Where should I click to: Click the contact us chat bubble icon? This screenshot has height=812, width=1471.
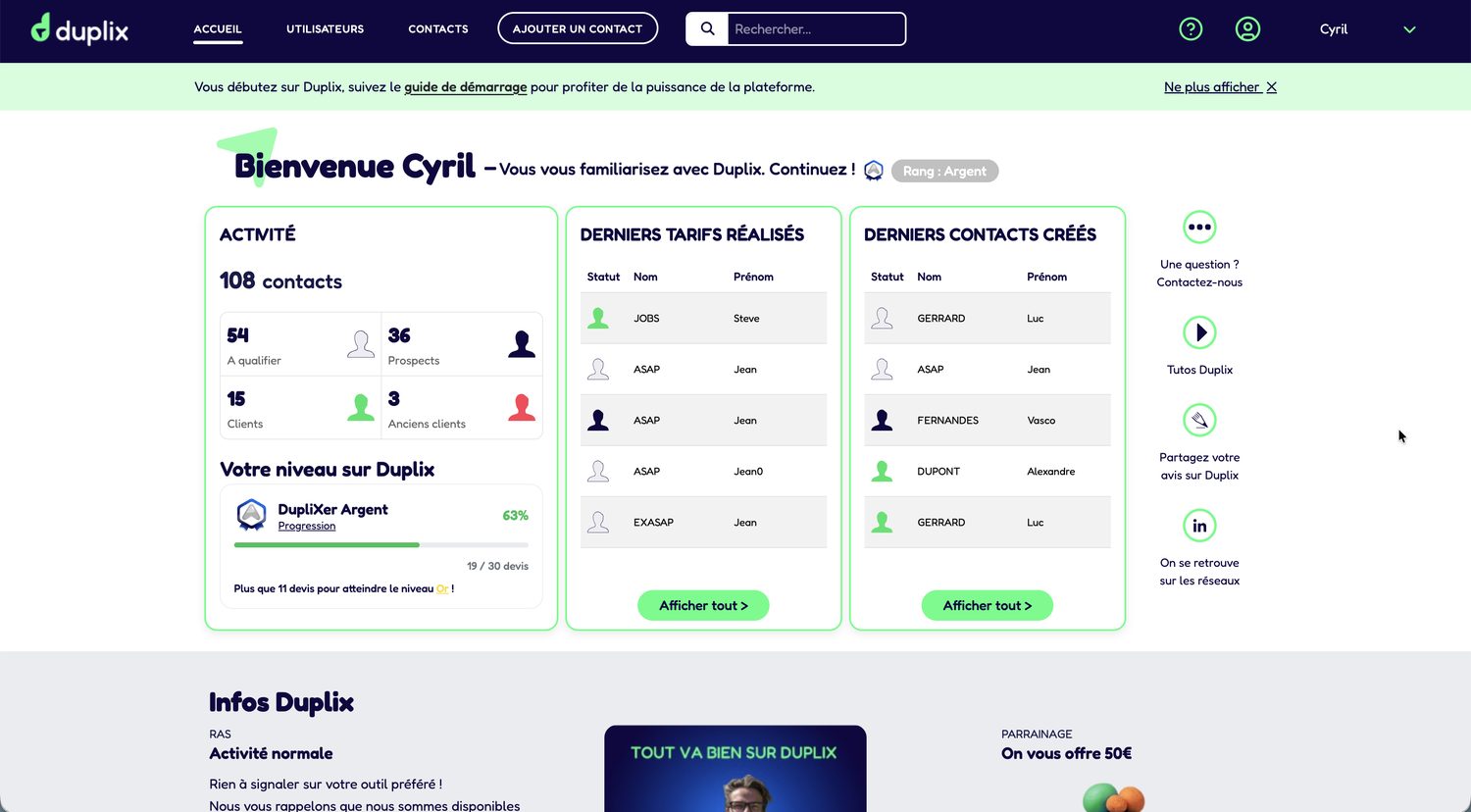[1199, 228]
